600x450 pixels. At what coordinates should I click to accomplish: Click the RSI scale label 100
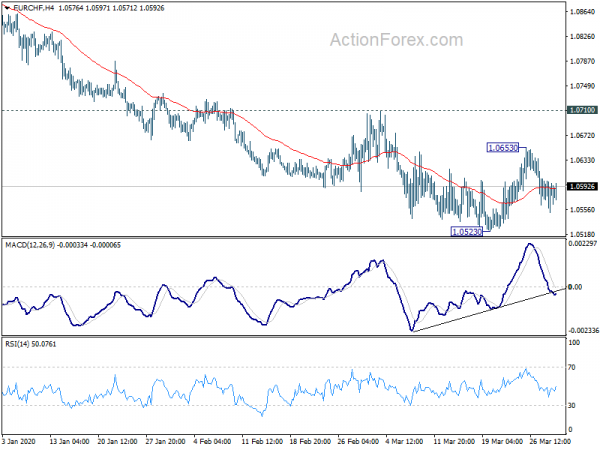tap(574, 343)
